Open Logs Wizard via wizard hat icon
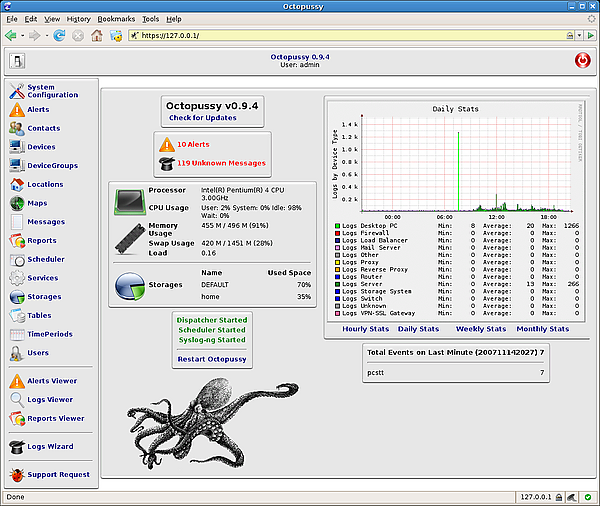 click(x=17, y=447)
